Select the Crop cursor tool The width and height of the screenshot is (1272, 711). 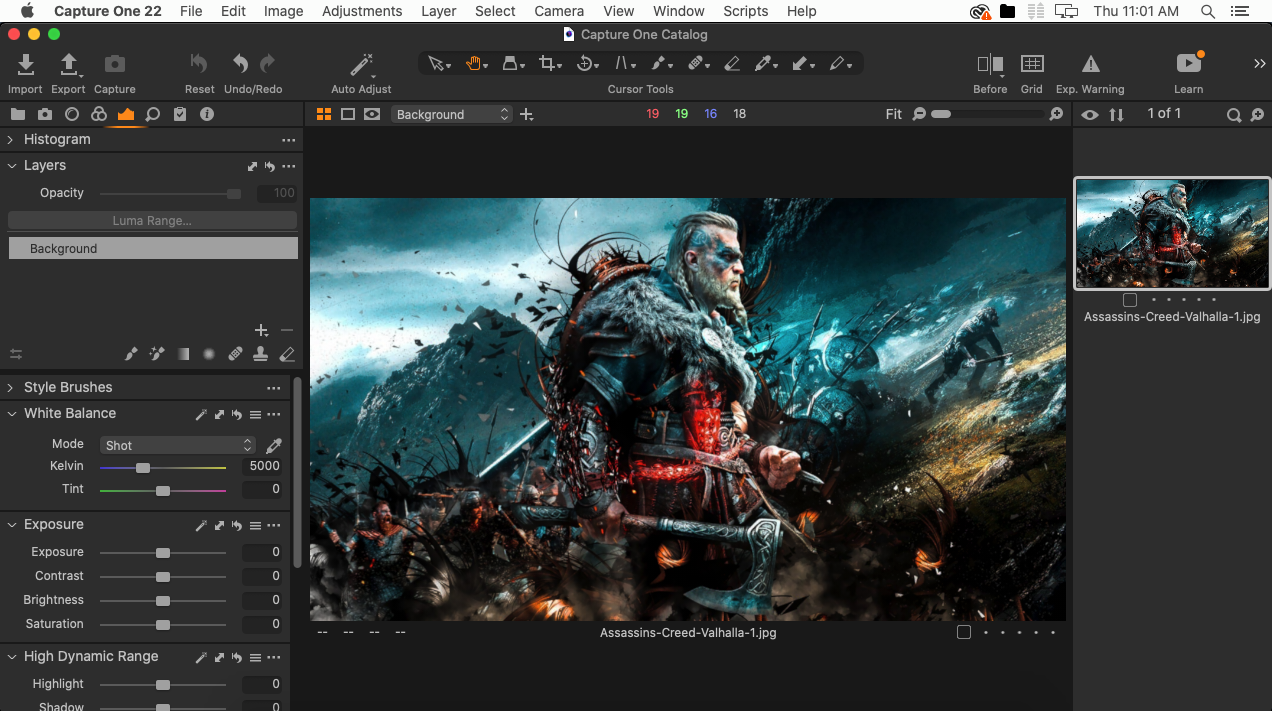547,63
